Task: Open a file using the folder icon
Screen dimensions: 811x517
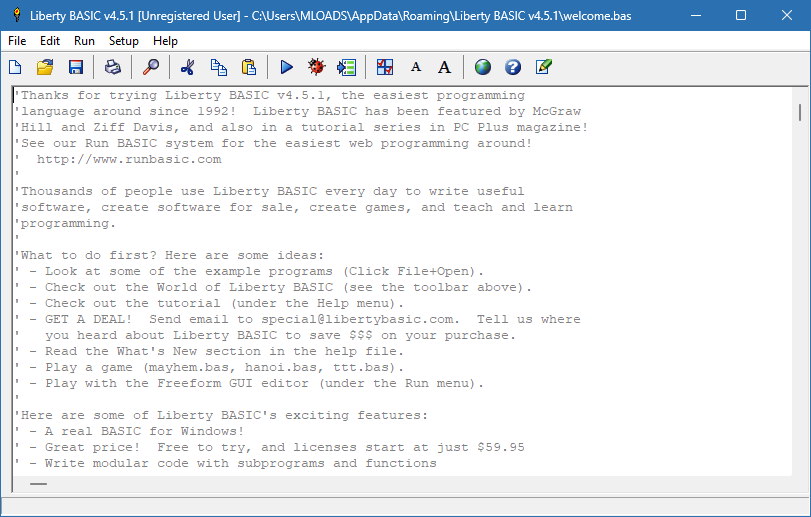Action: point(46,67)
